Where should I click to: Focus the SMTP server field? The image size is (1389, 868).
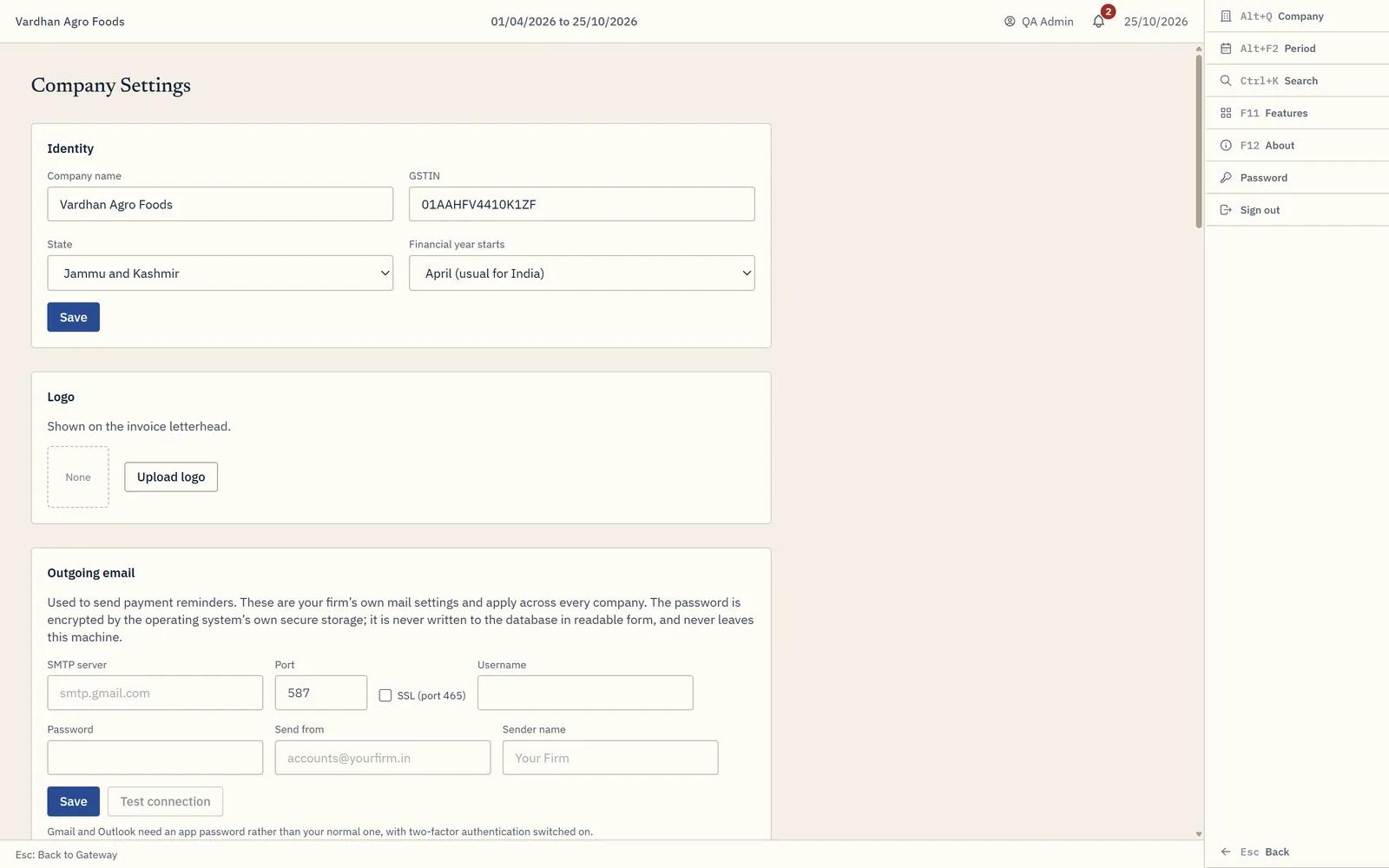point(155,693)
